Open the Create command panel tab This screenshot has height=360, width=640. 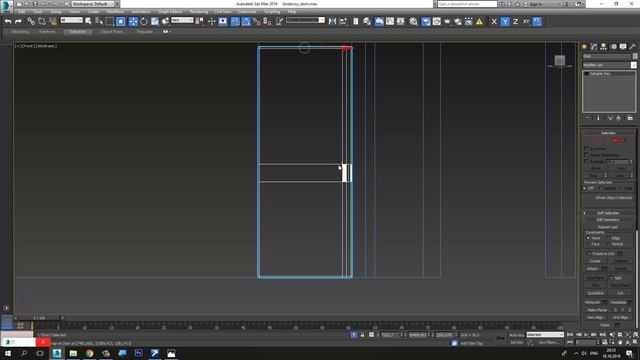584,47
